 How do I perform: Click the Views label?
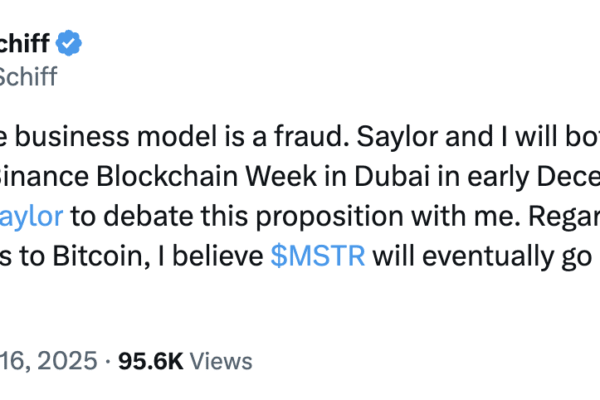pos(221,361)
